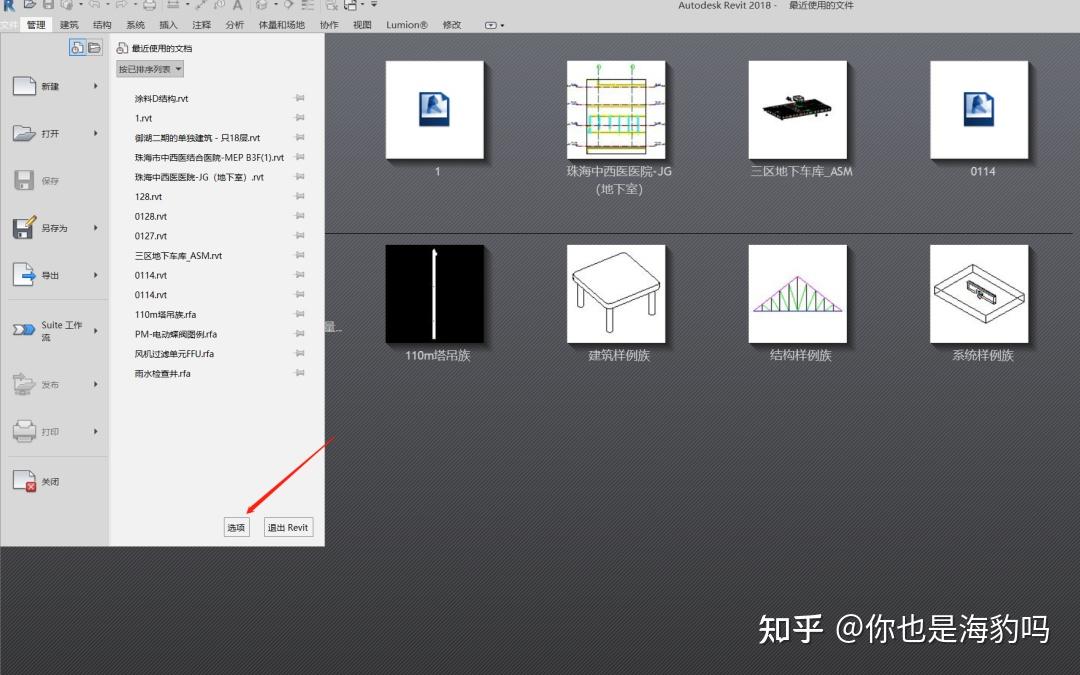Image resolution: width=1080 pixels, height=675 pixels.
Task: Click the quick access Open folder icon
Action: (x=30, y=5)
